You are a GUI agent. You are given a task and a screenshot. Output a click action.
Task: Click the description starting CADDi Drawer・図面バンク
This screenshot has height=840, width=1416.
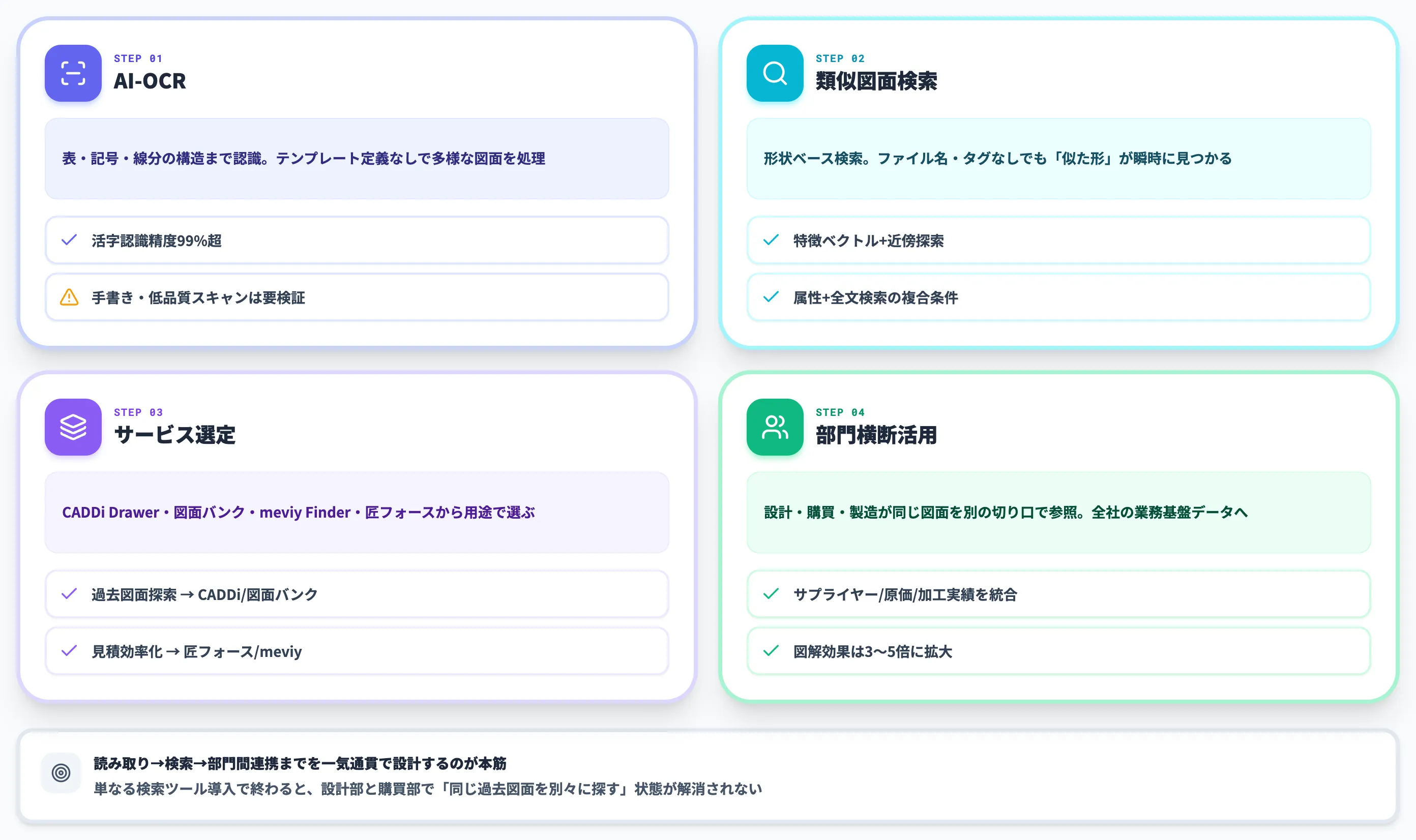point(299,512)
